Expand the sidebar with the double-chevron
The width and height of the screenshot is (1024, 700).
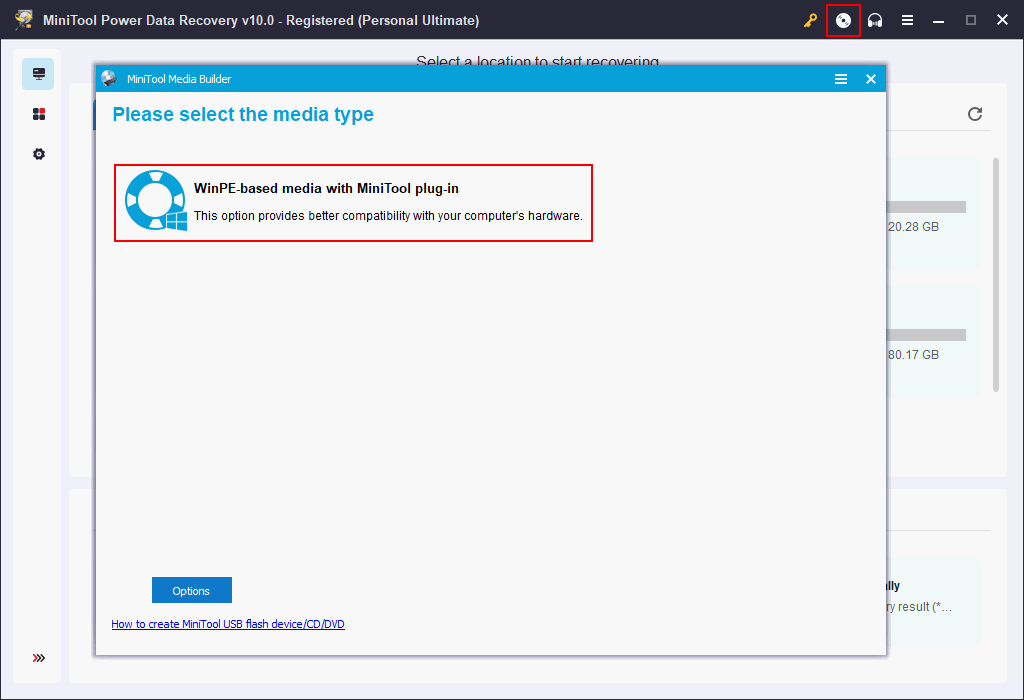39,658
